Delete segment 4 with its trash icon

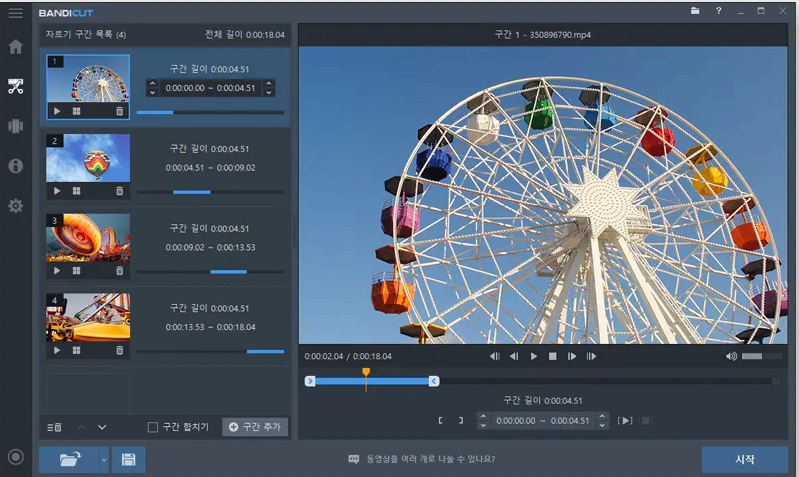point(119,351)
